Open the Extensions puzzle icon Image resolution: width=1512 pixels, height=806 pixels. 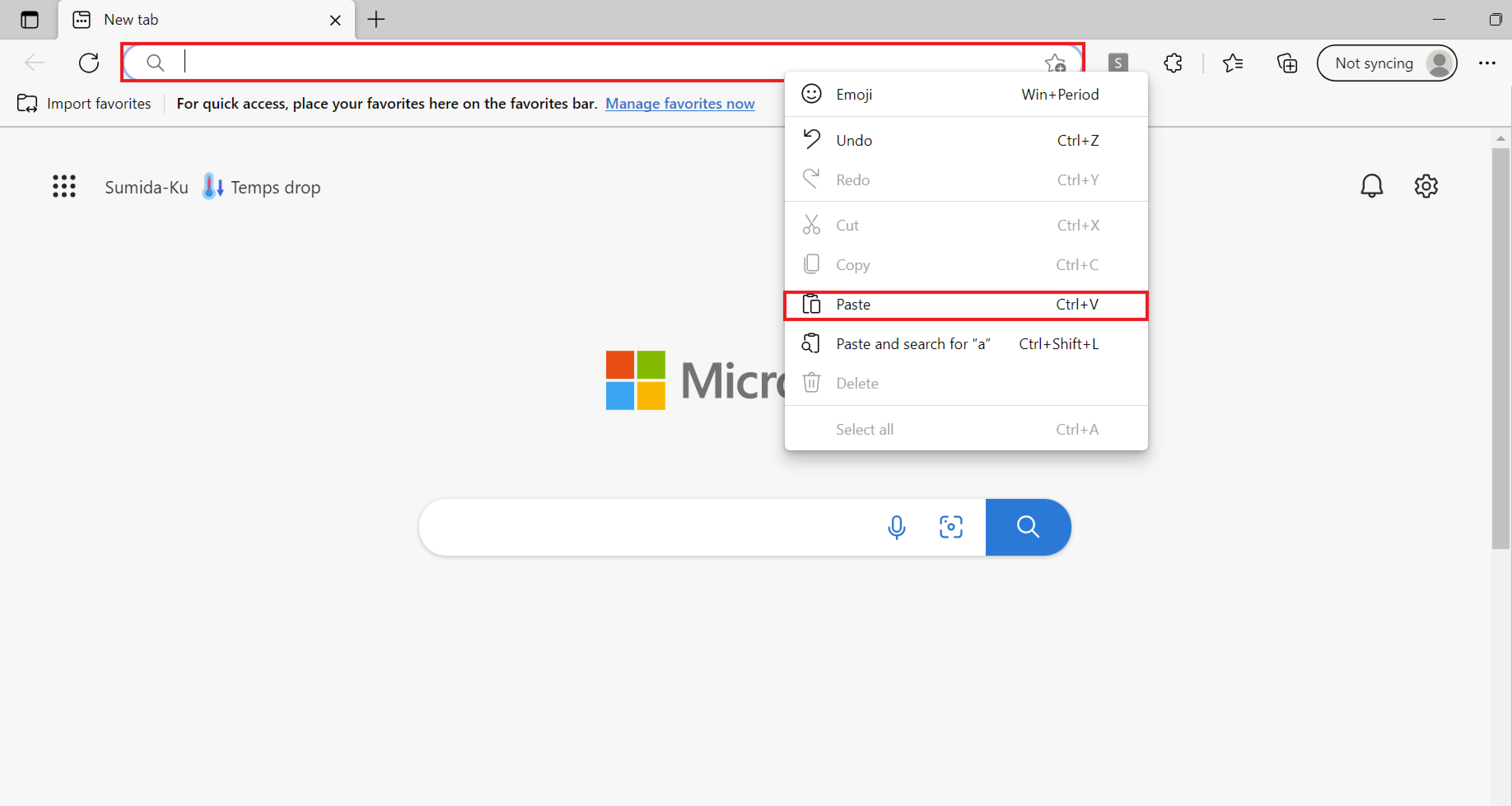click(x=1173, y=63)
